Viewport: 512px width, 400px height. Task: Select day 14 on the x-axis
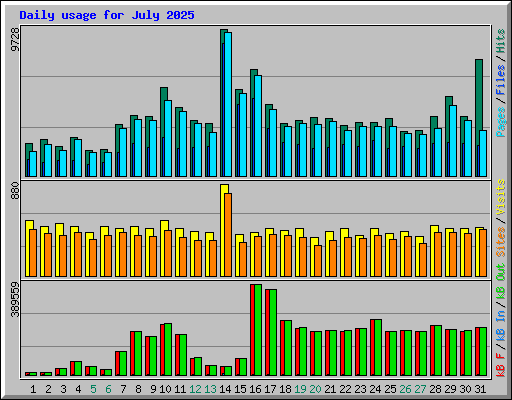tap(225, 389)
